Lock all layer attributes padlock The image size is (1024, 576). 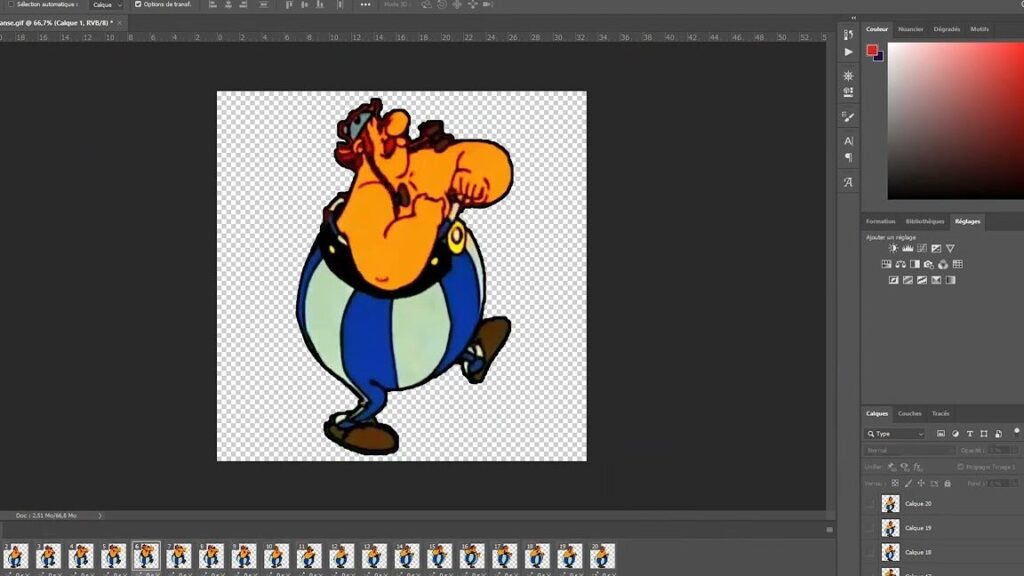948,483
